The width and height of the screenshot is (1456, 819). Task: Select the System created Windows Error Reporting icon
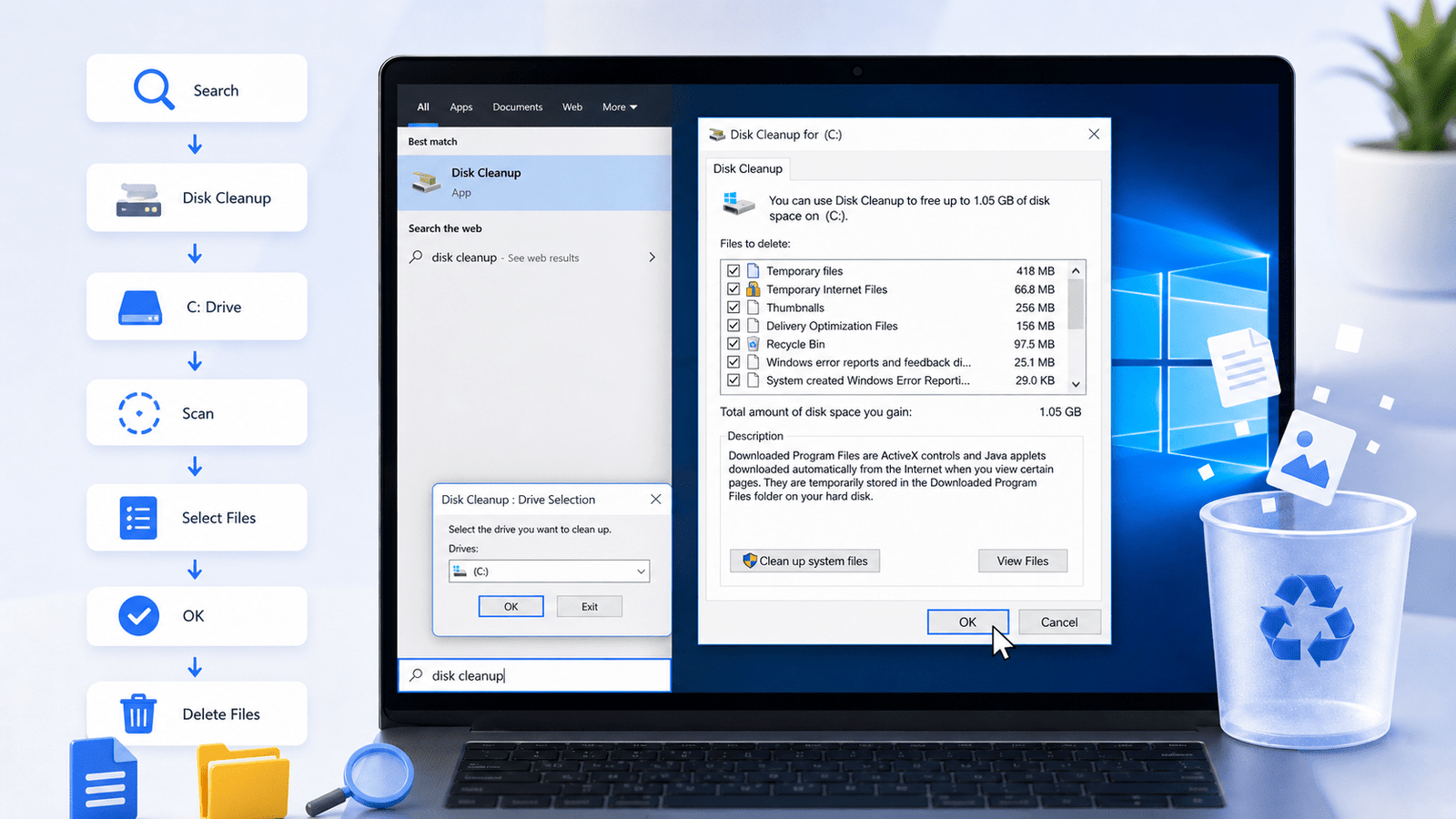click(753, 380)
